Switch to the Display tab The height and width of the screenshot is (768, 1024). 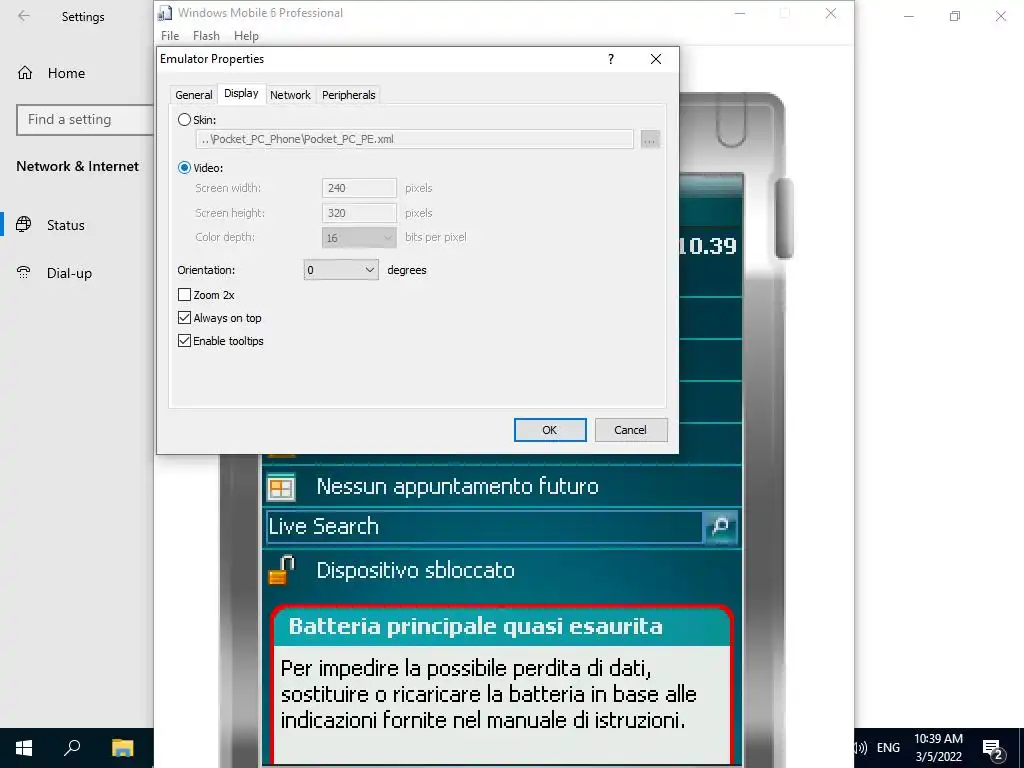point(241,93)
